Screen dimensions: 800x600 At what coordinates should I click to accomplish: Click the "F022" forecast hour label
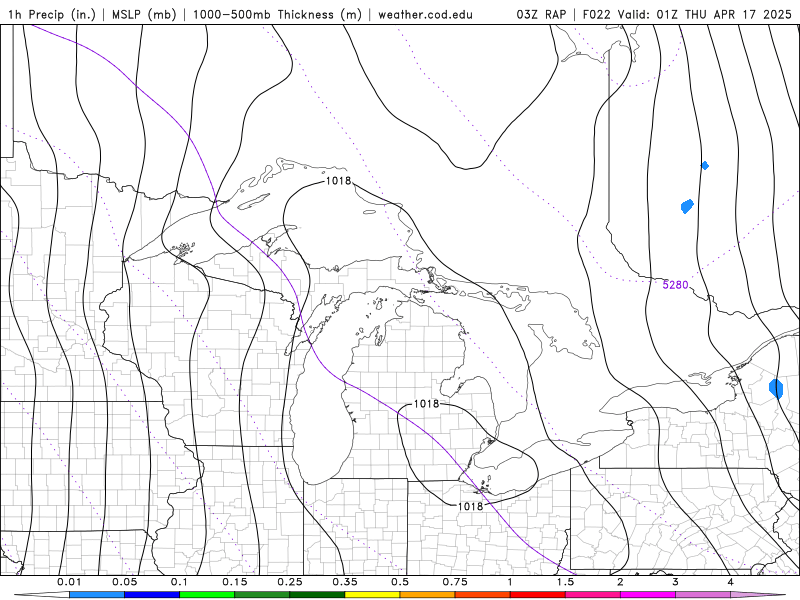[x=596, y=14]
